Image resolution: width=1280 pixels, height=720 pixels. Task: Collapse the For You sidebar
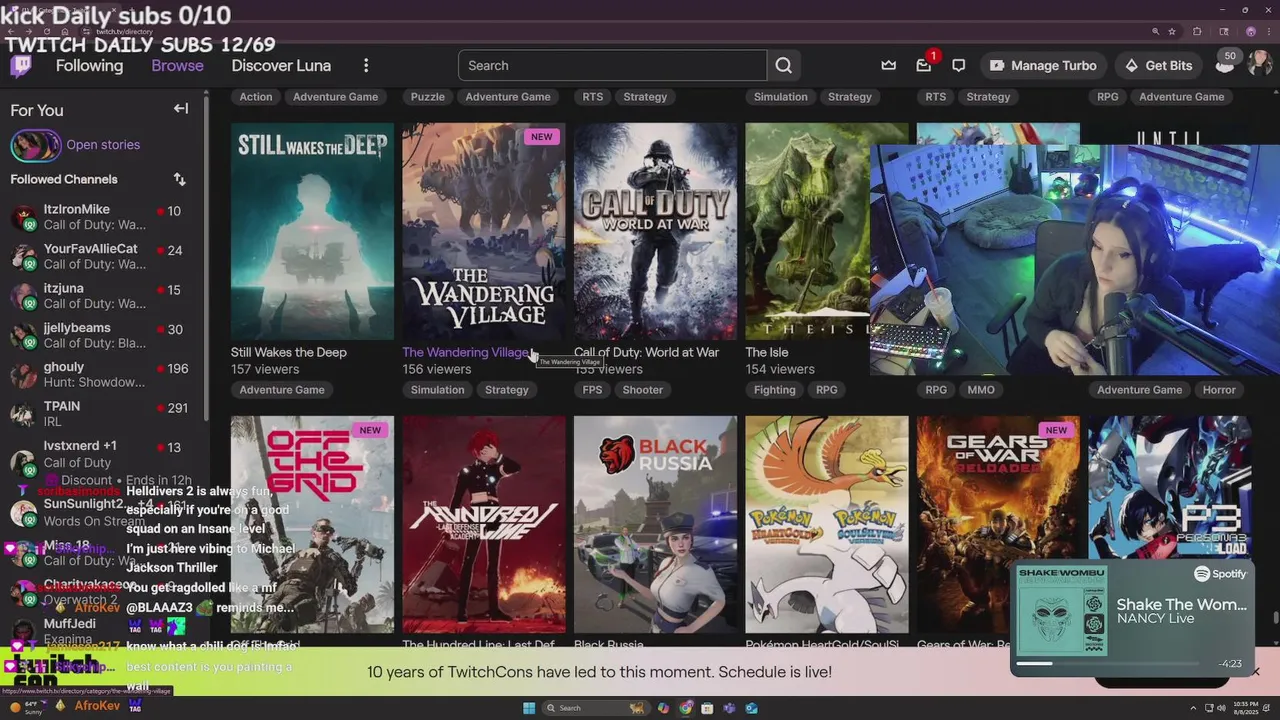pyautogui.click(x=181, y=109)
